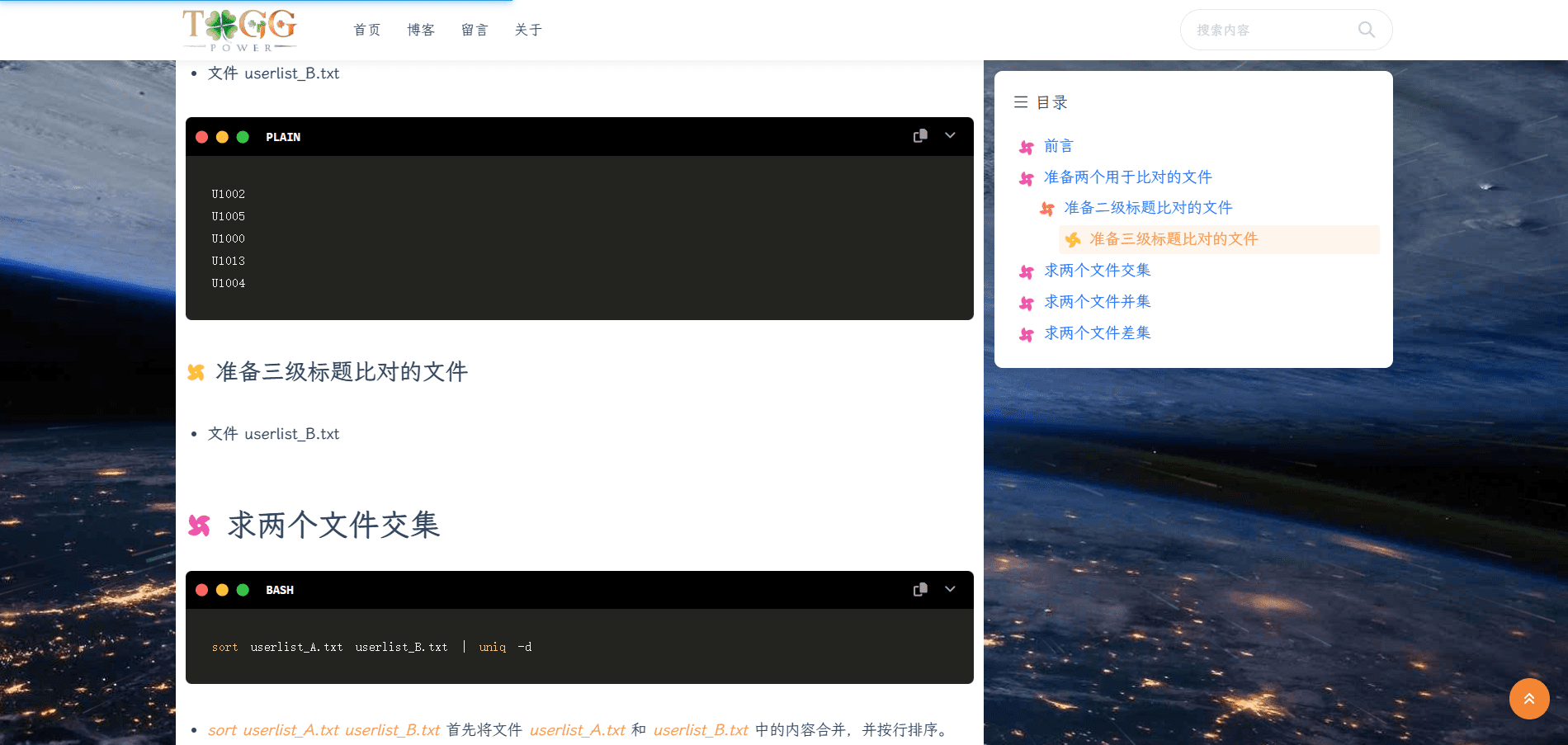Click line U1013 in the code block
The image size is (1568, 745).
(x=229, y=261)
